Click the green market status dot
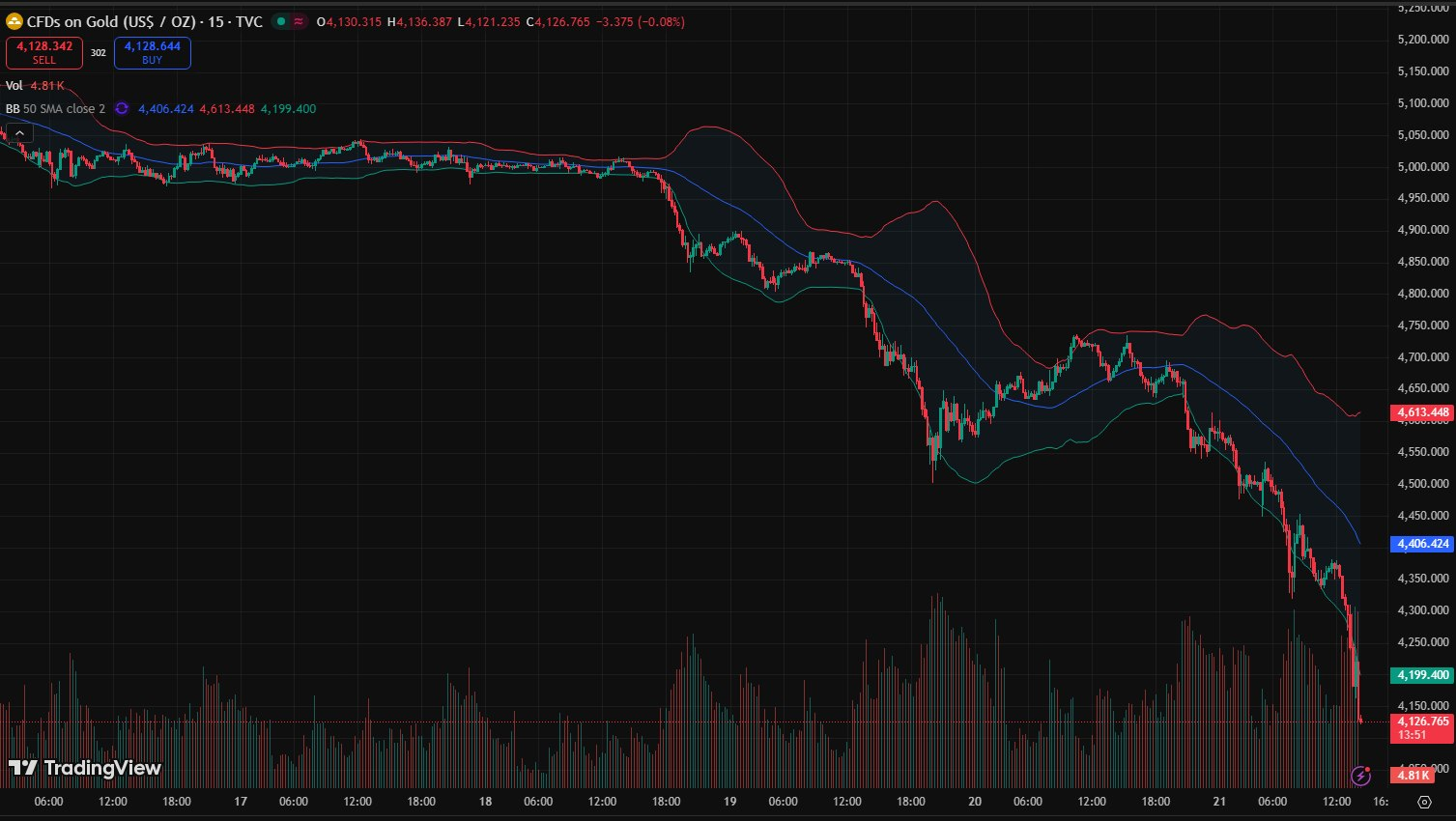Screen dimensions: 1456x821 pos(280,21)
